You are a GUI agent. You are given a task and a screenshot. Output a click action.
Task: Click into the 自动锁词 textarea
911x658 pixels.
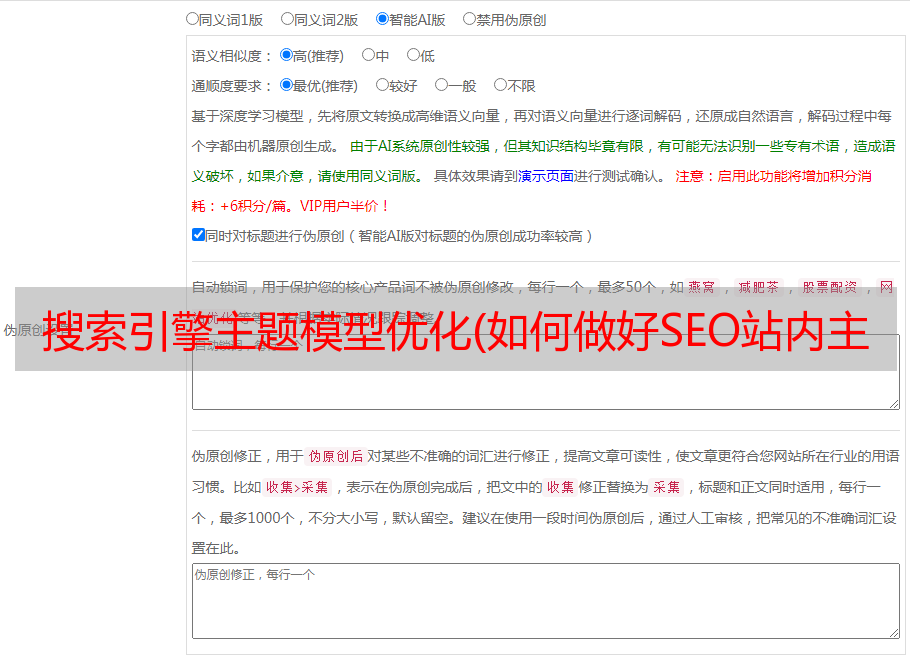pyautogui.click(x=546, y=372)
